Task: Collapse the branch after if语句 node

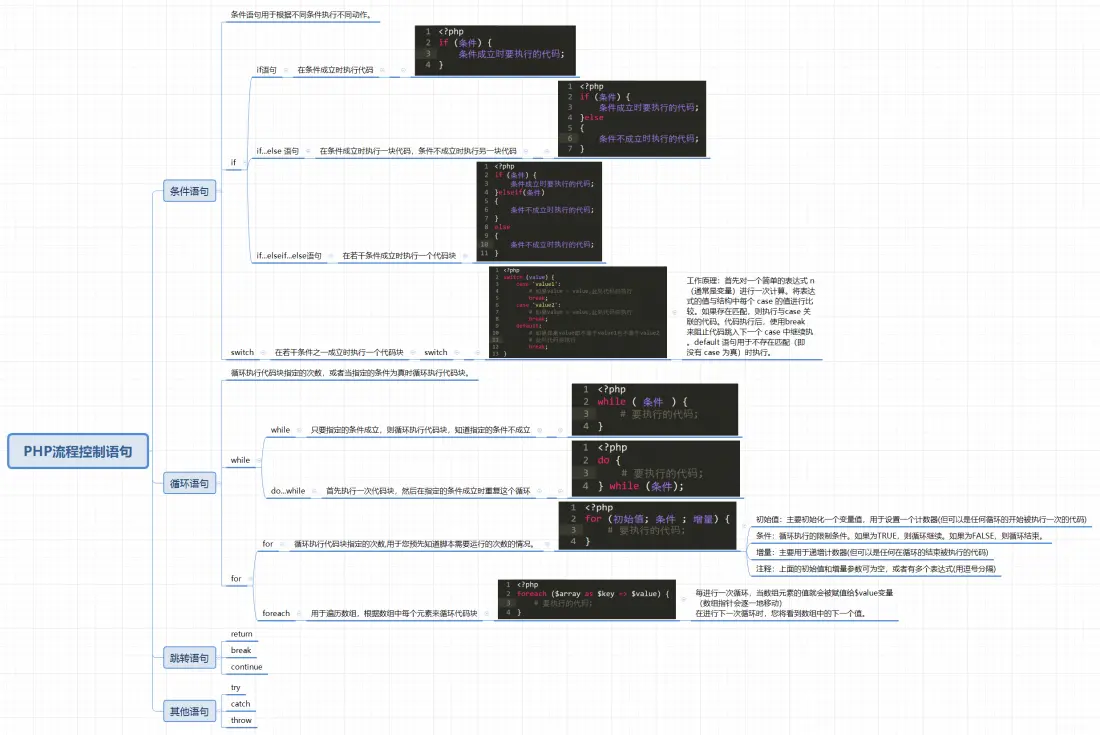Action: click(286, 70)
